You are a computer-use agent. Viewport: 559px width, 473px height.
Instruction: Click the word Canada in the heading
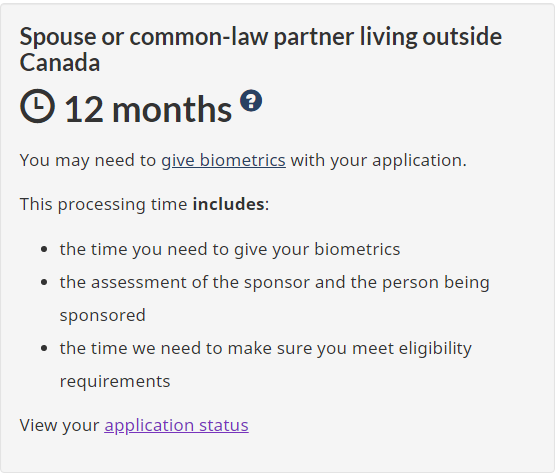tap(60, 62)
